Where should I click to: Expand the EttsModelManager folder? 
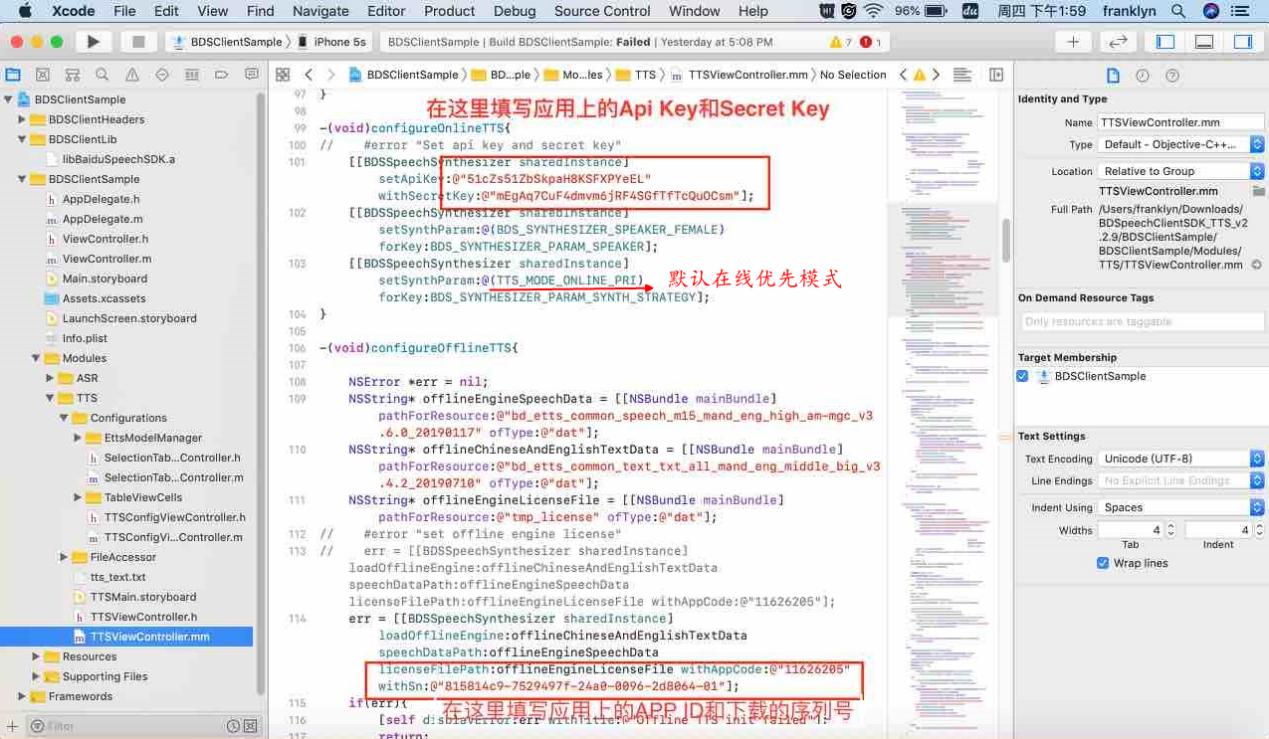(x=78, y=438)
